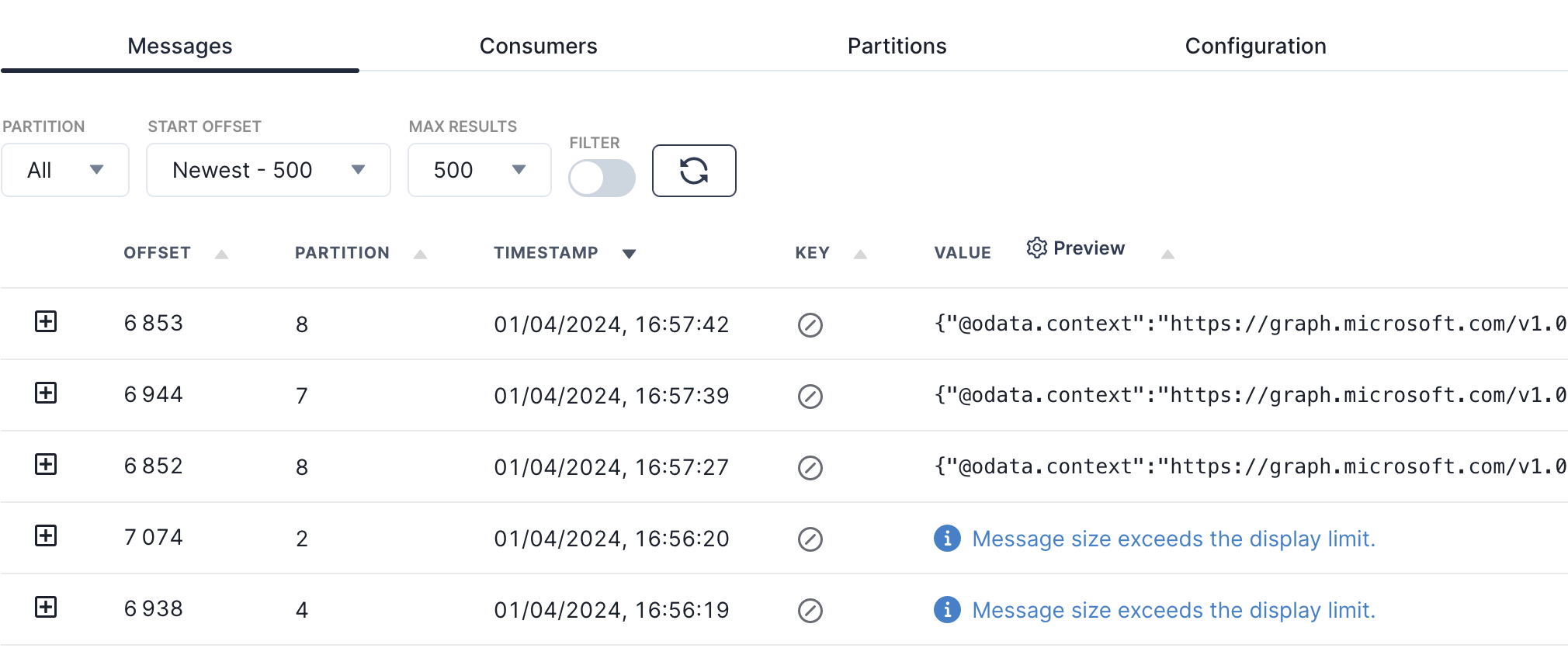Screen dimensions: 1568x648
Task: Click offset value 7 074
Action: coord(154,537)
